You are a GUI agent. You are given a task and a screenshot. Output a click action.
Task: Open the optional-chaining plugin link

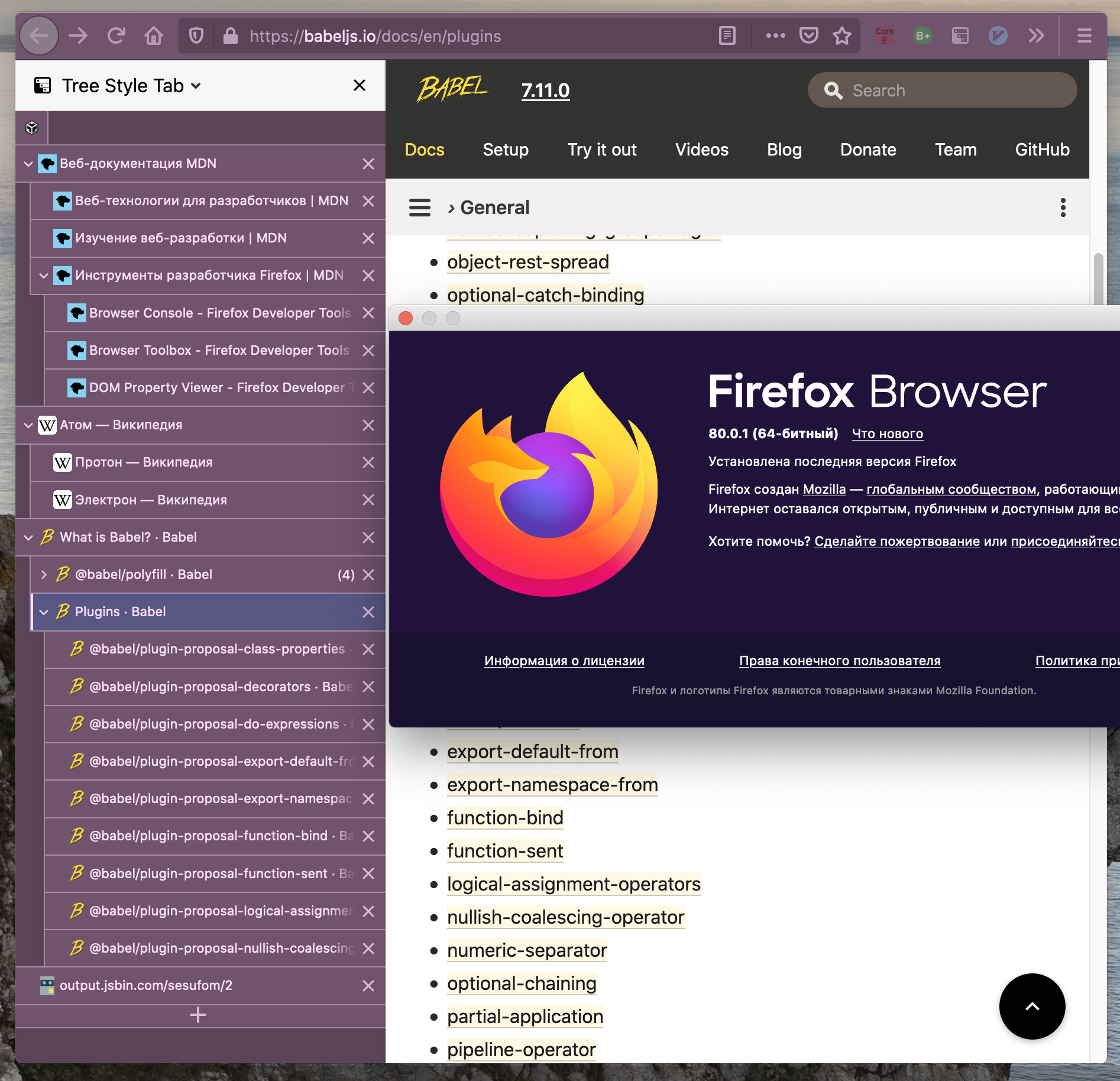point(522,983)
